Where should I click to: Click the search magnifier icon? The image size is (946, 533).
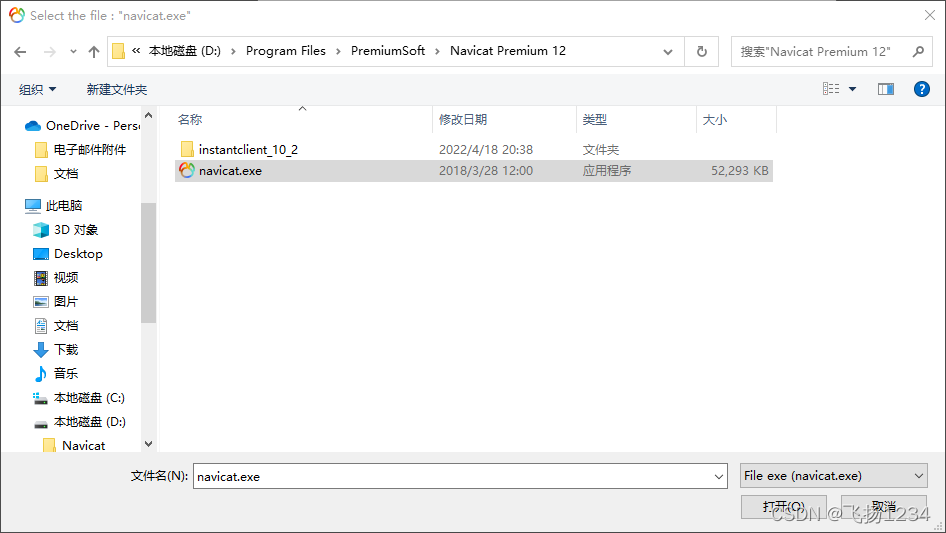pos(918,52)
